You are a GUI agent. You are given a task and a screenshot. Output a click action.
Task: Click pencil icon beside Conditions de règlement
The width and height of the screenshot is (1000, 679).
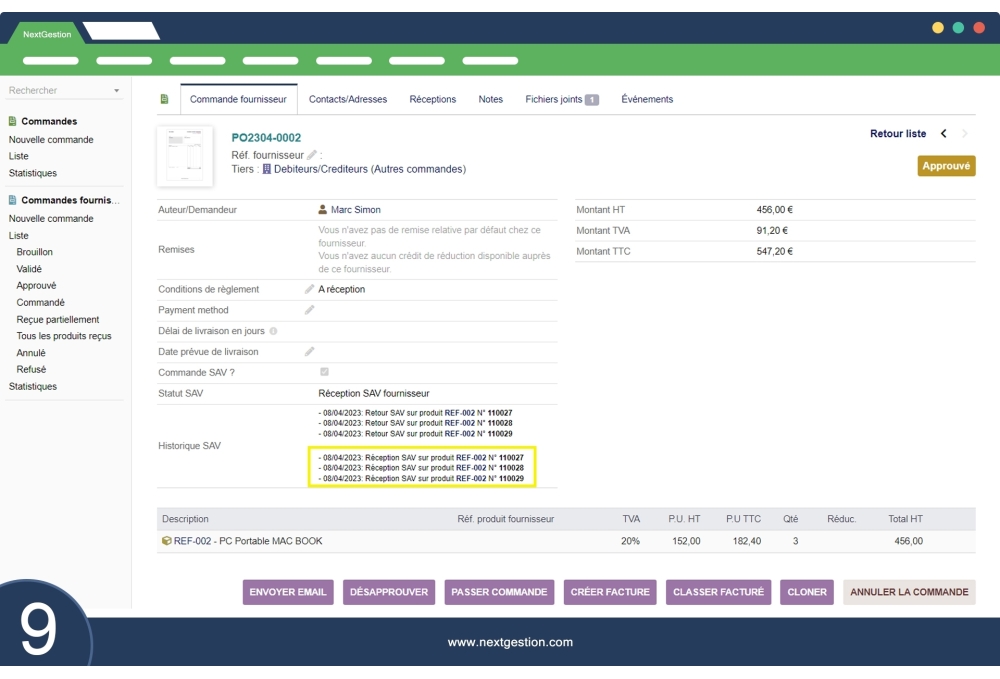click(x=309, y=289)
